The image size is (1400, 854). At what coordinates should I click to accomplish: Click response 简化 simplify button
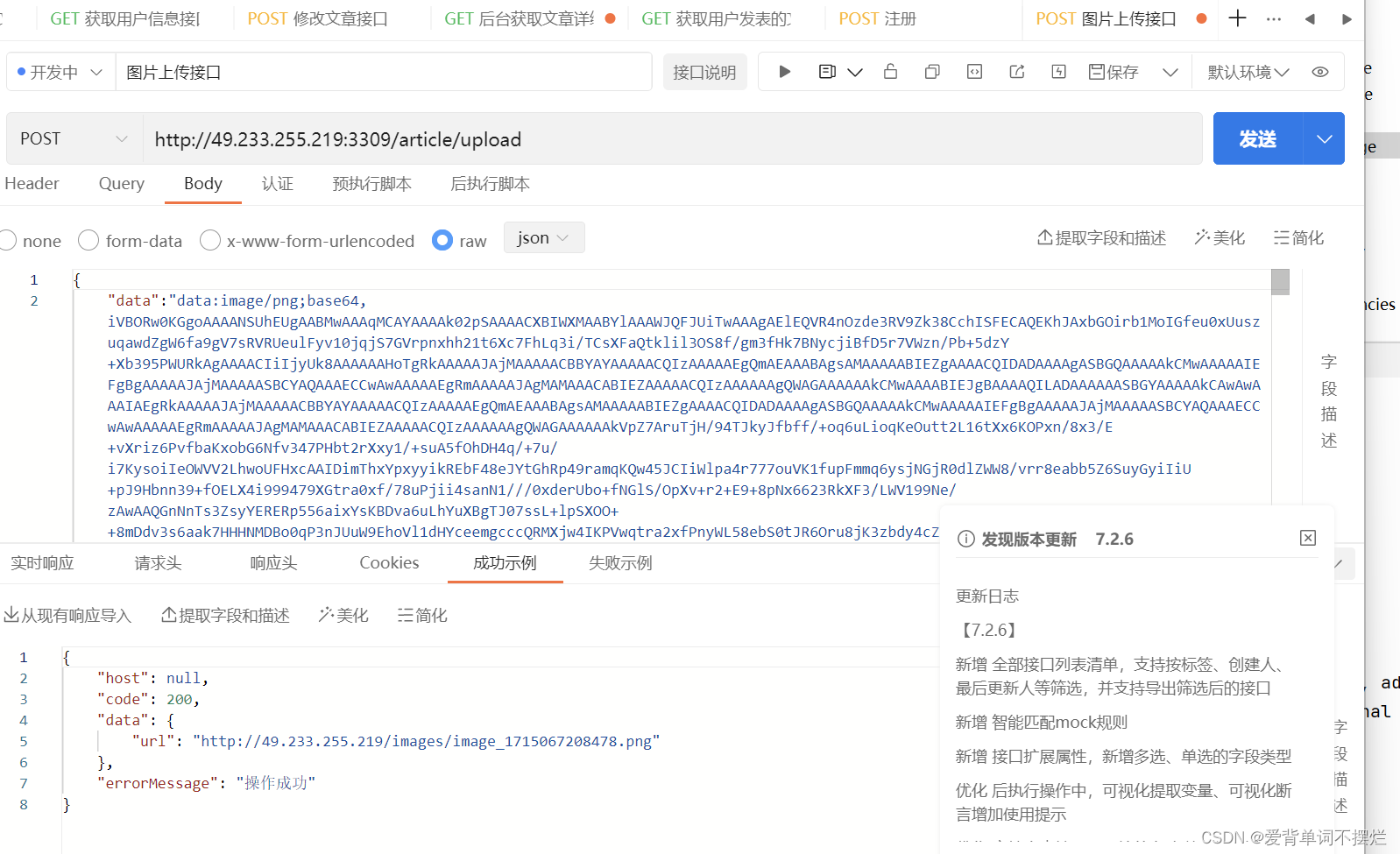click(422, 615)
